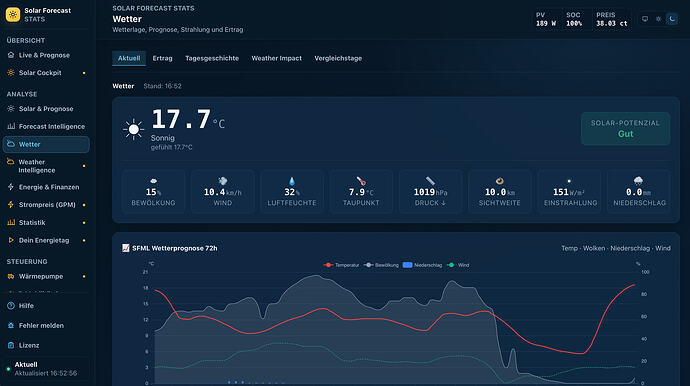The width and height of the screenshot is (690, 386).
Task: Click the 'Stand: 16:52' timestamp text
Action: [162, 86]
